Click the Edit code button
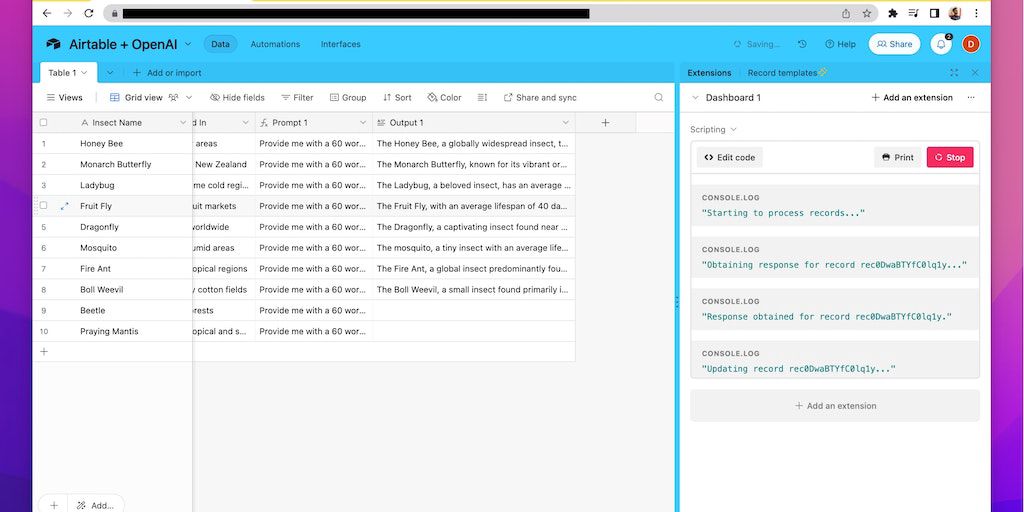The image size is (1024, 512). coord(730,157)
